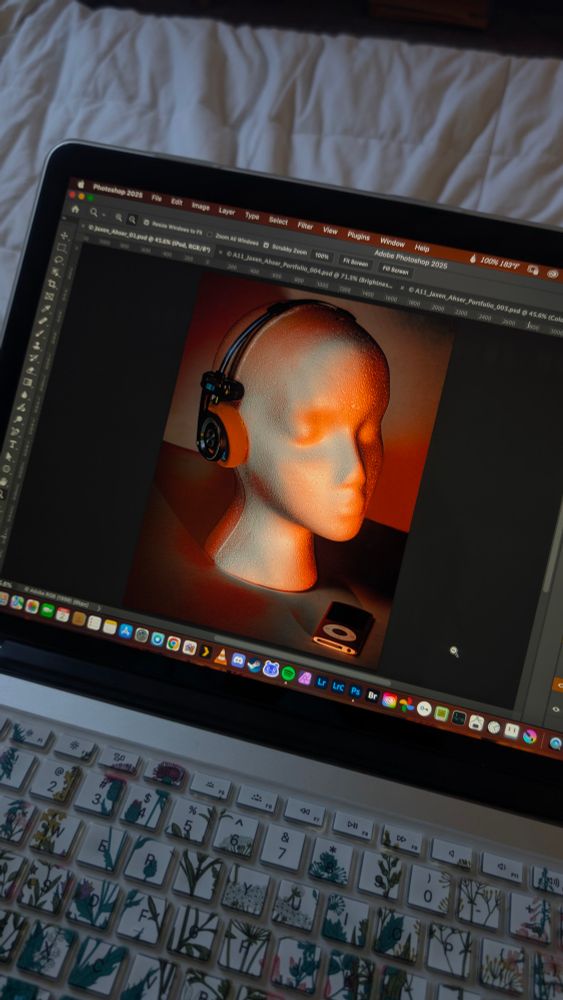Open the Layer menu

(x=227, y=211)
